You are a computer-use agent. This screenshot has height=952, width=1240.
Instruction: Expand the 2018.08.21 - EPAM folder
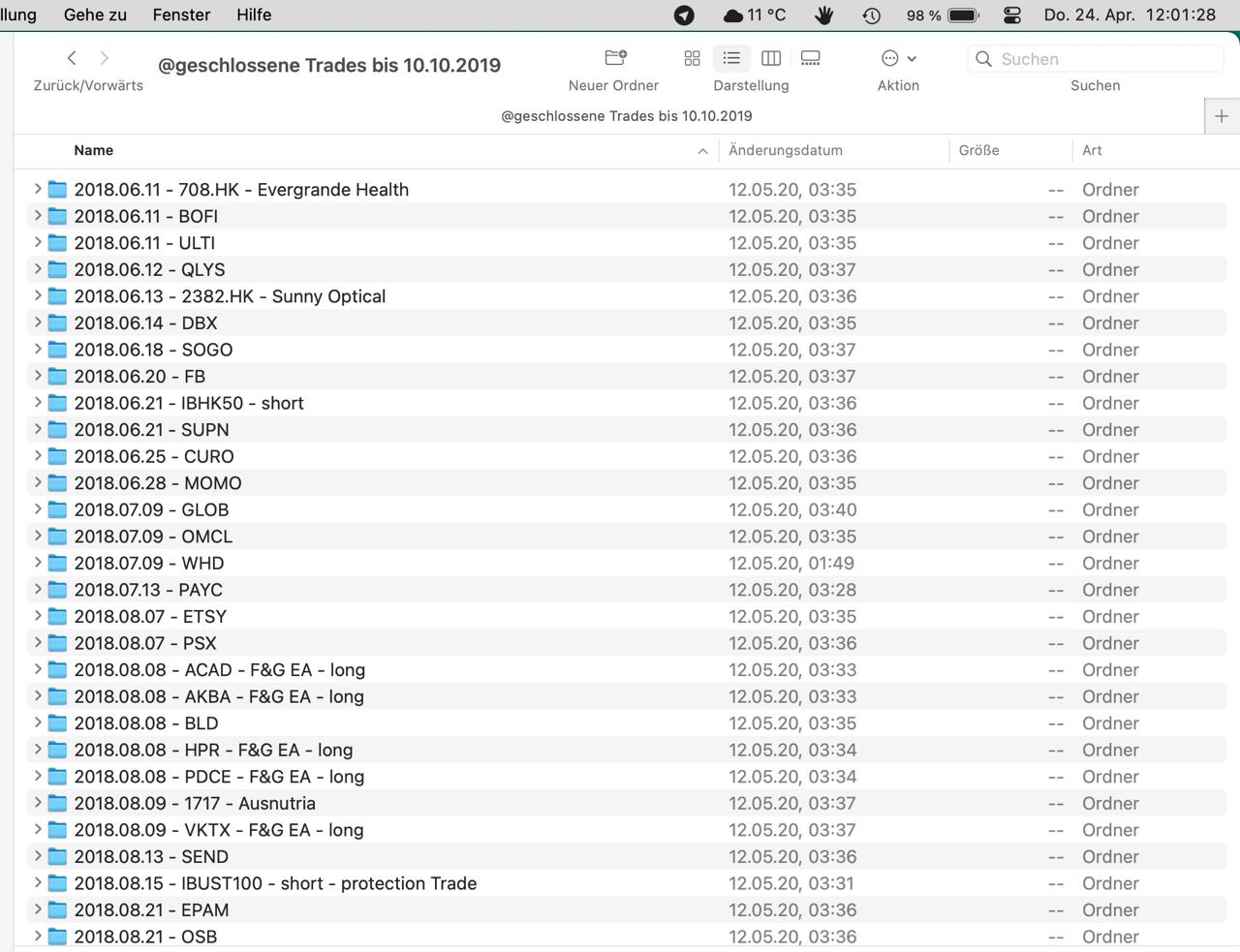pos(38,909)
